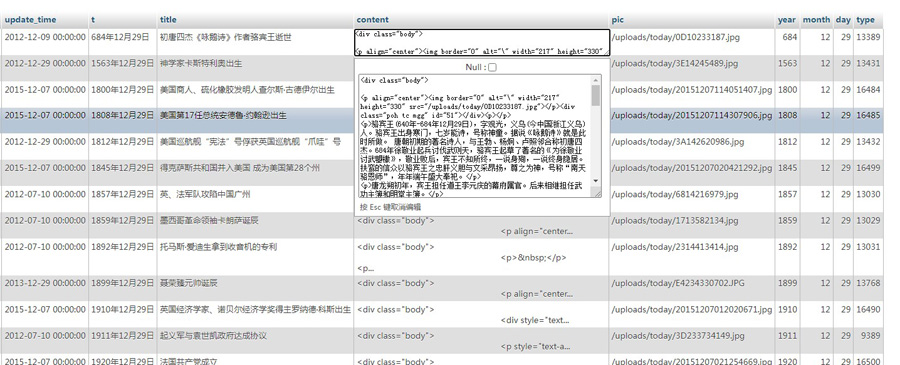Click pic cell /uploads/today/3E14245489.jpg

(674, 63)
